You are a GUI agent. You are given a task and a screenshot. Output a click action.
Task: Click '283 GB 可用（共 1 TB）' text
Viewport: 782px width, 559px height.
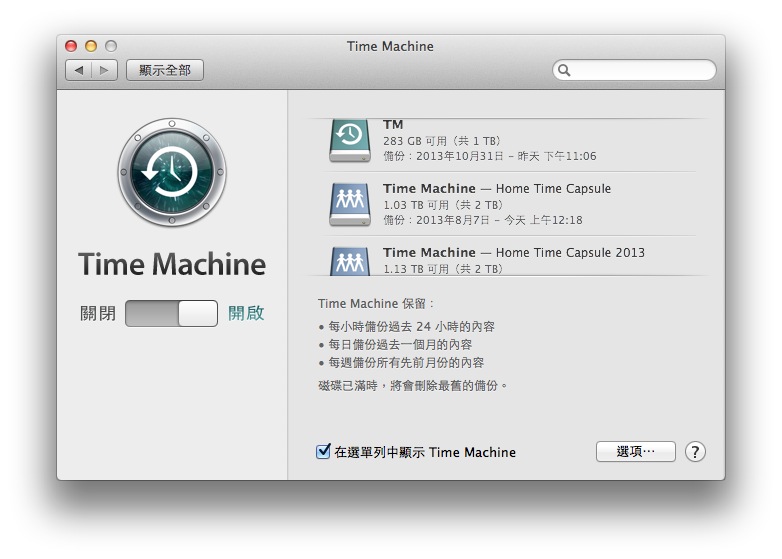tap(442, 141)
